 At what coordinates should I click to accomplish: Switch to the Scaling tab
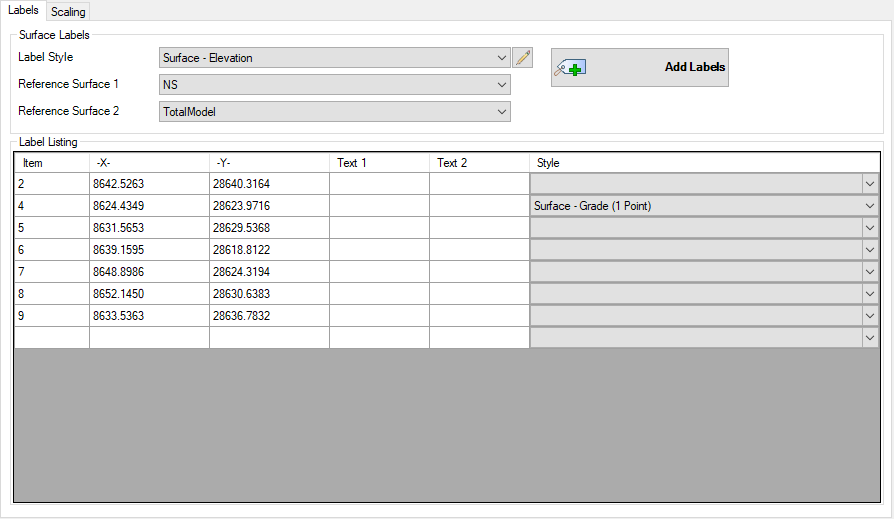[69, 12]
